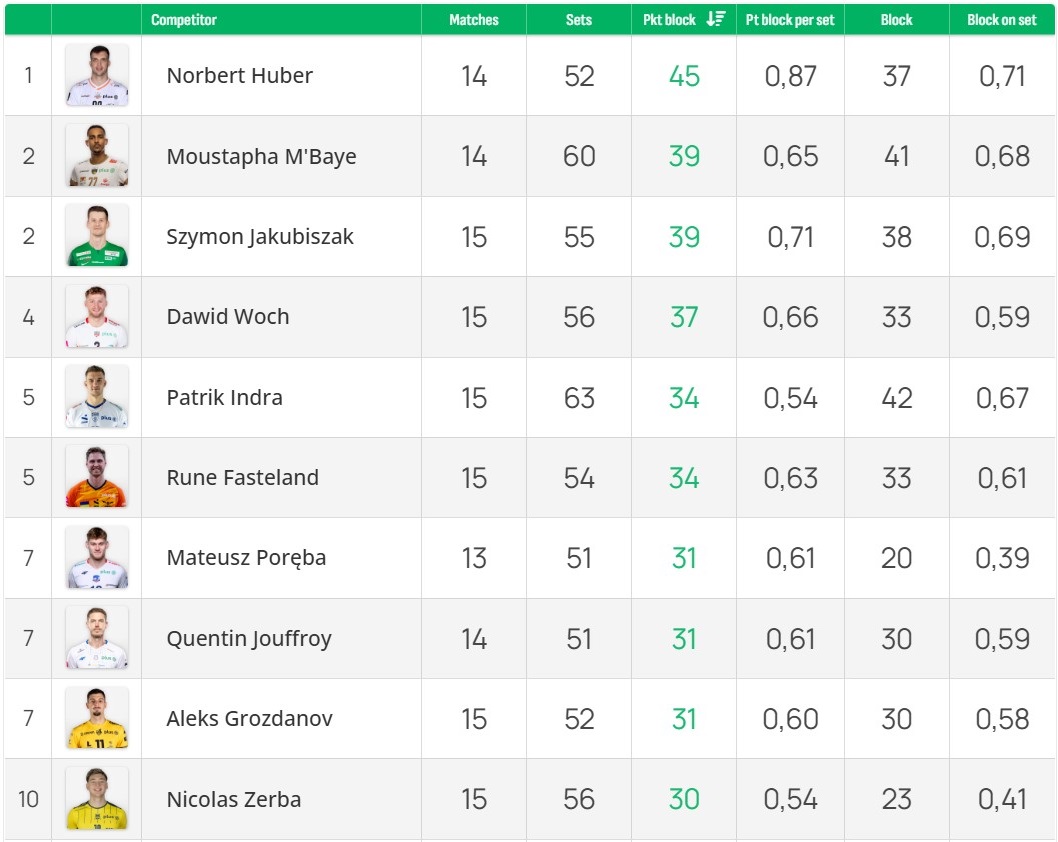Click Norbert Huber's 45 block points value

pos(684,76)
